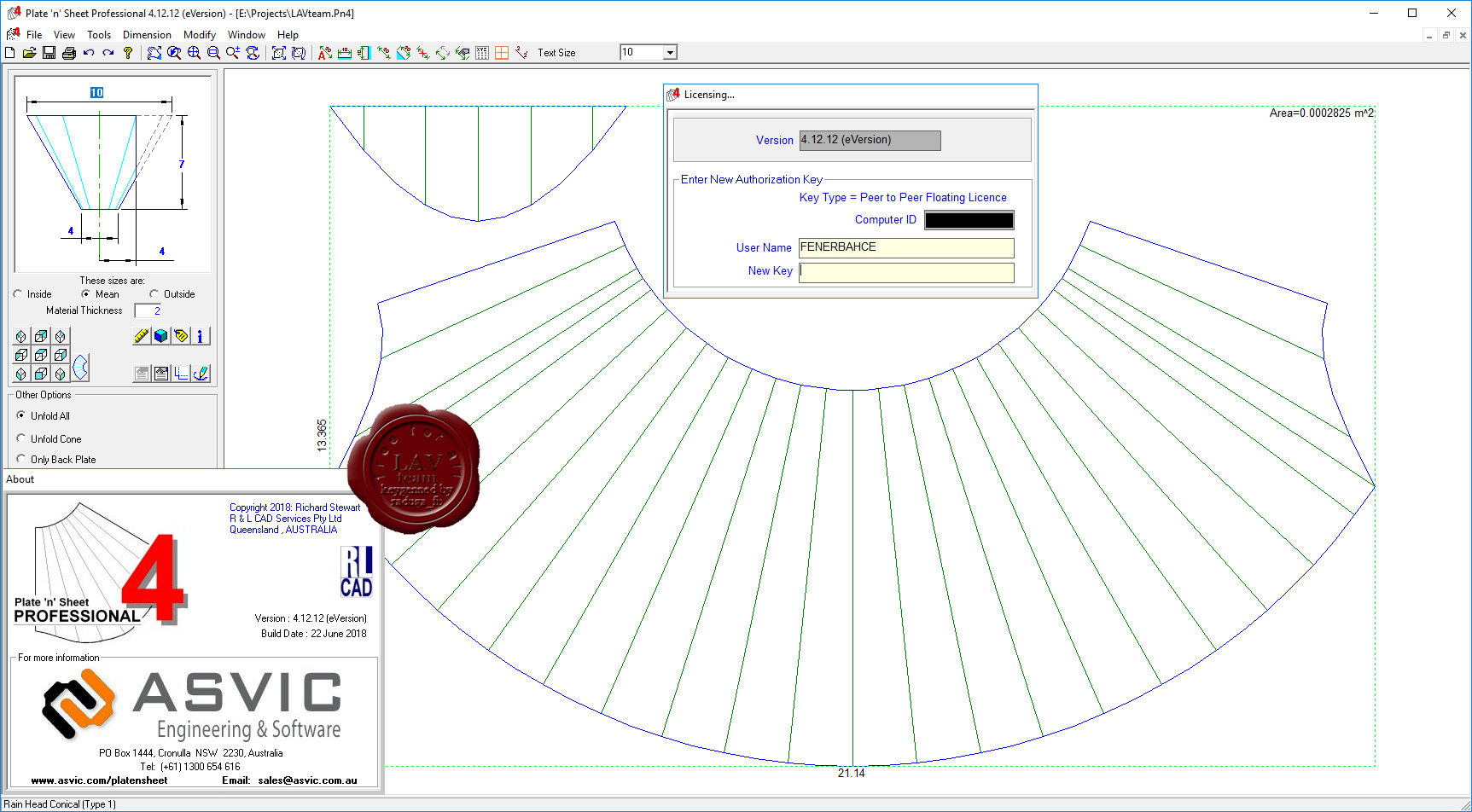Redo the action with the toolbar arrow
Screen dimensions: 1472x812
108,53
